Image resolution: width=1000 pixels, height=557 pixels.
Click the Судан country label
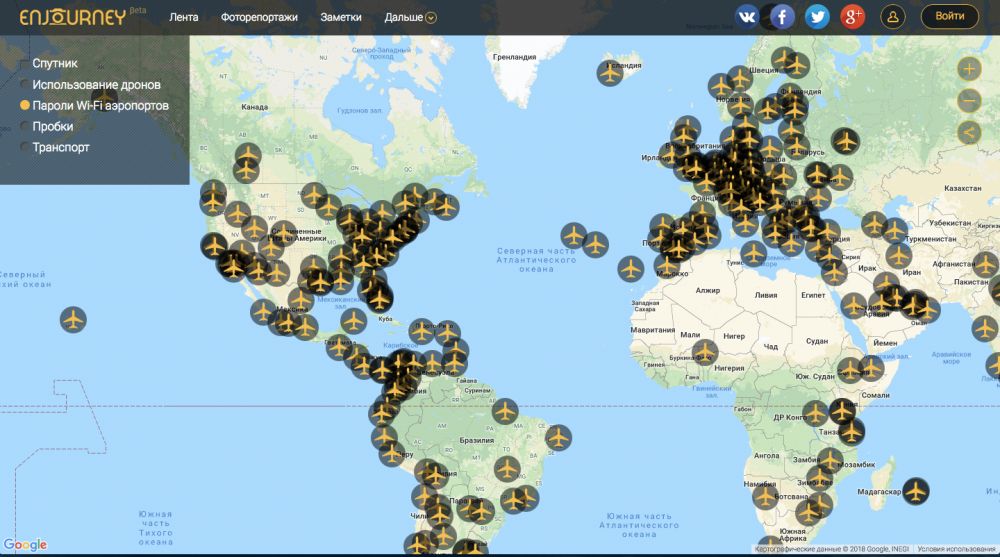pyautogui.click(x=817, y=341)
